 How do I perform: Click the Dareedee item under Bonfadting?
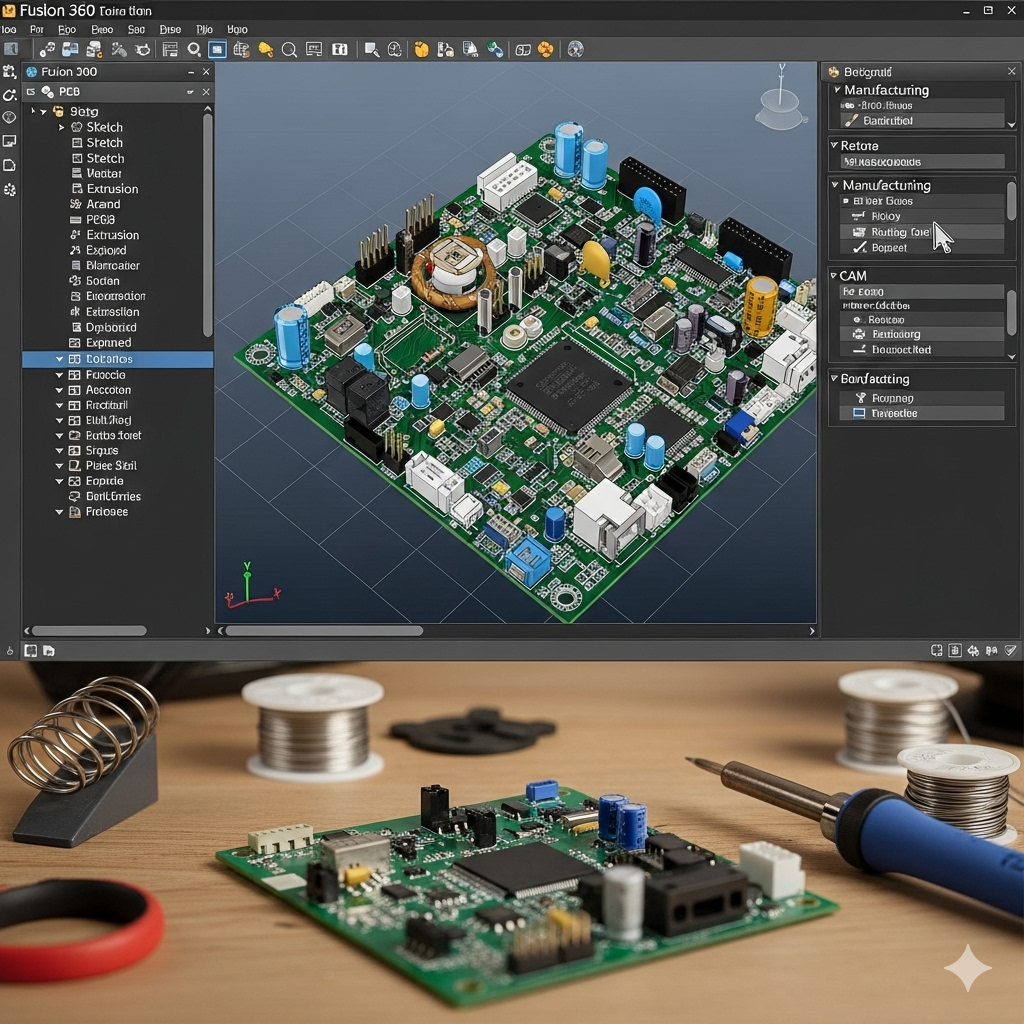click(923, 413)
